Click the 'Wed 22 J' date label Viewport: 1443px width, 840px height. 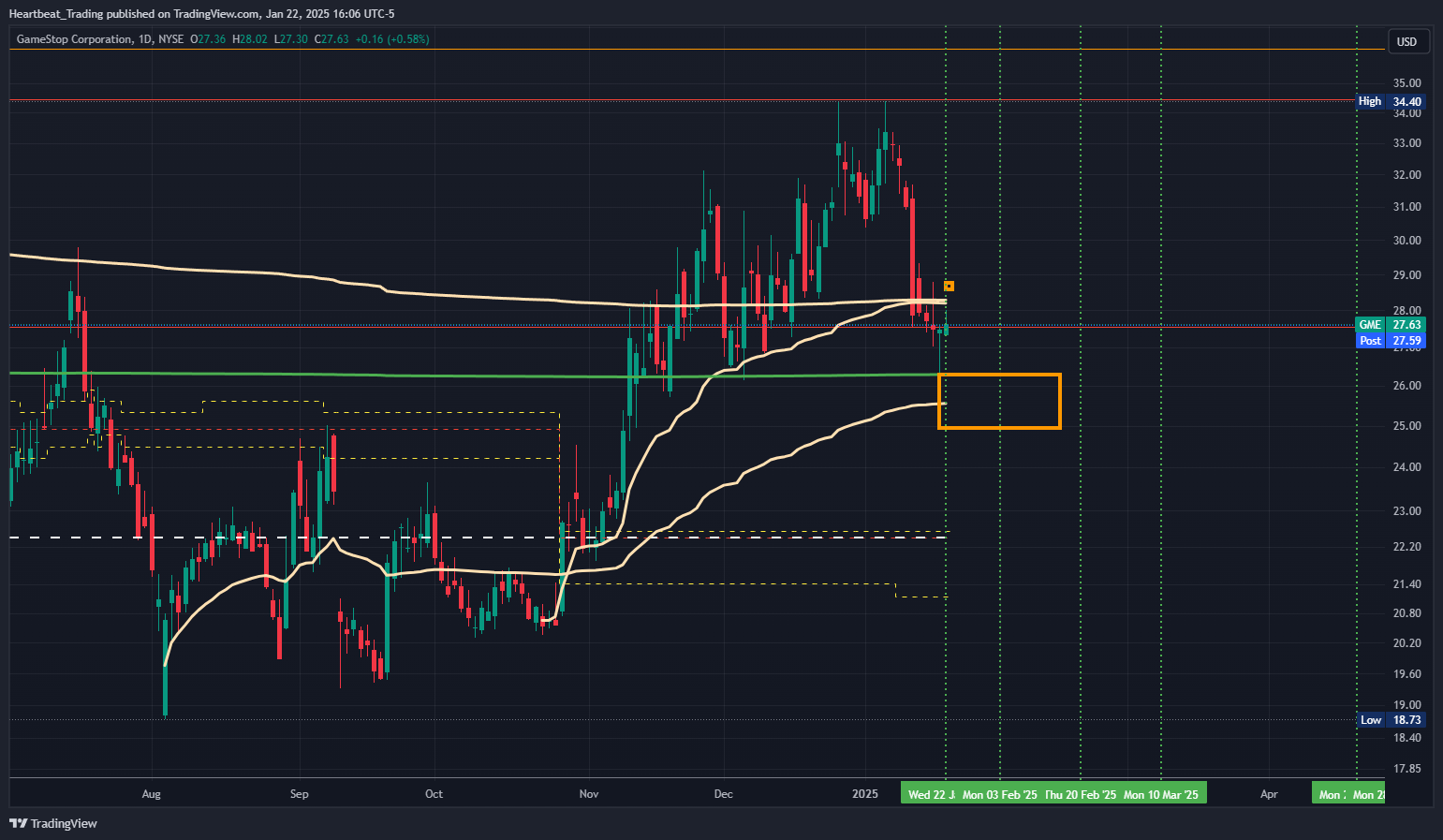coord(930,794)
